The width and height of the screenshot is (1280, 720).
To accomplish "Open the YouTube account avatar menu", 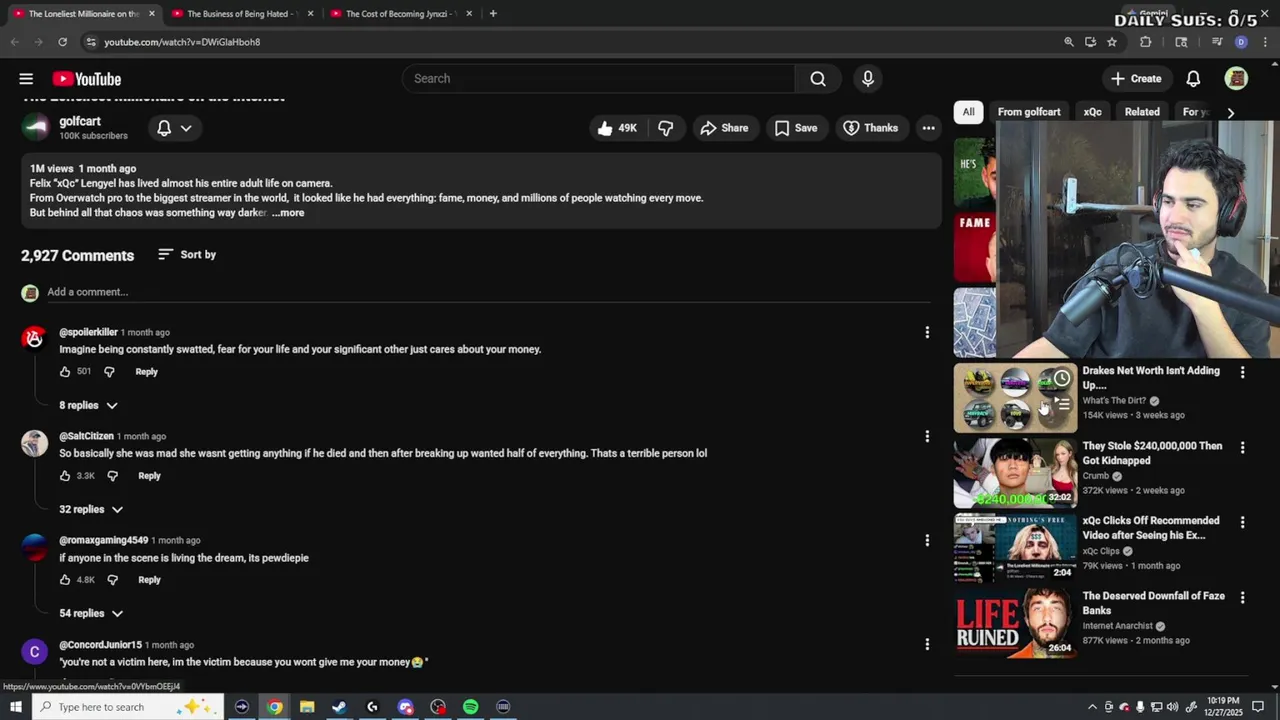I will [1236, 79].
